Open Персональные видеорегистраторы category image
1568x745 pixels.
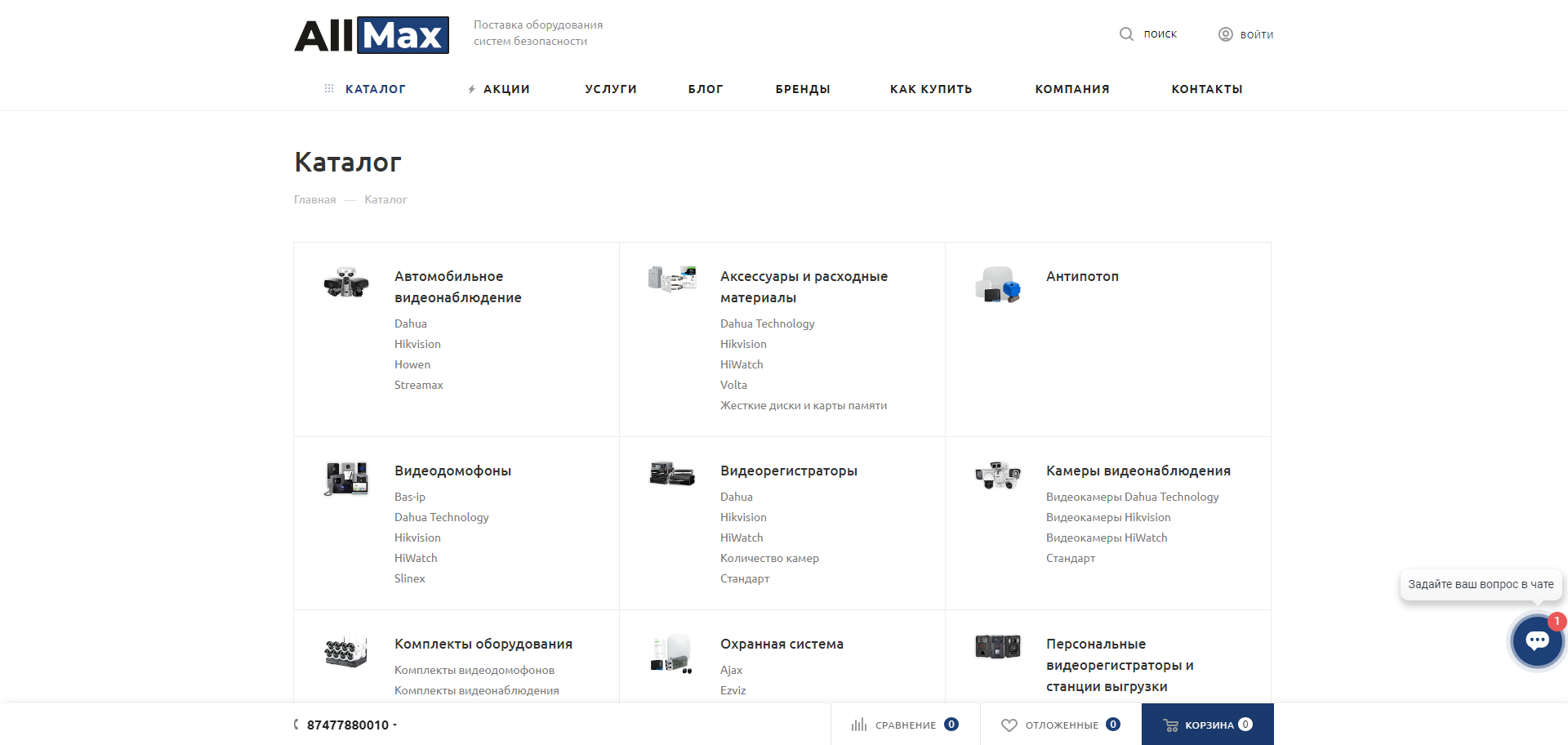(x=998, y=646)
